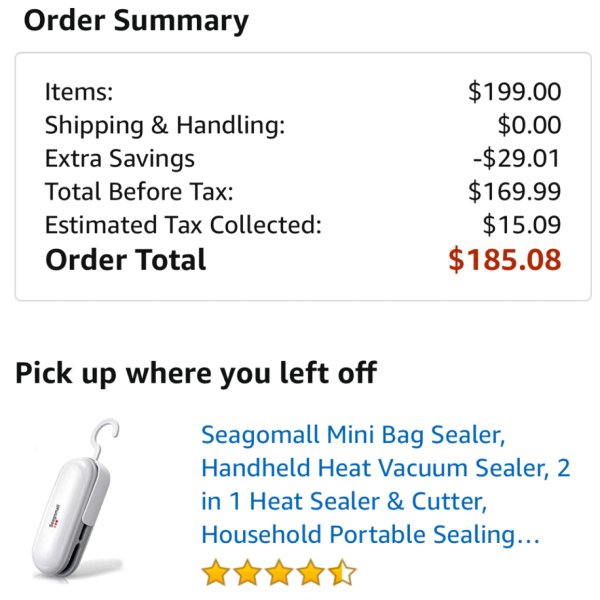Screen dimensions: 600x600
Task: Select the $15.09 estimated tax amount
Action: click(522, 225)
